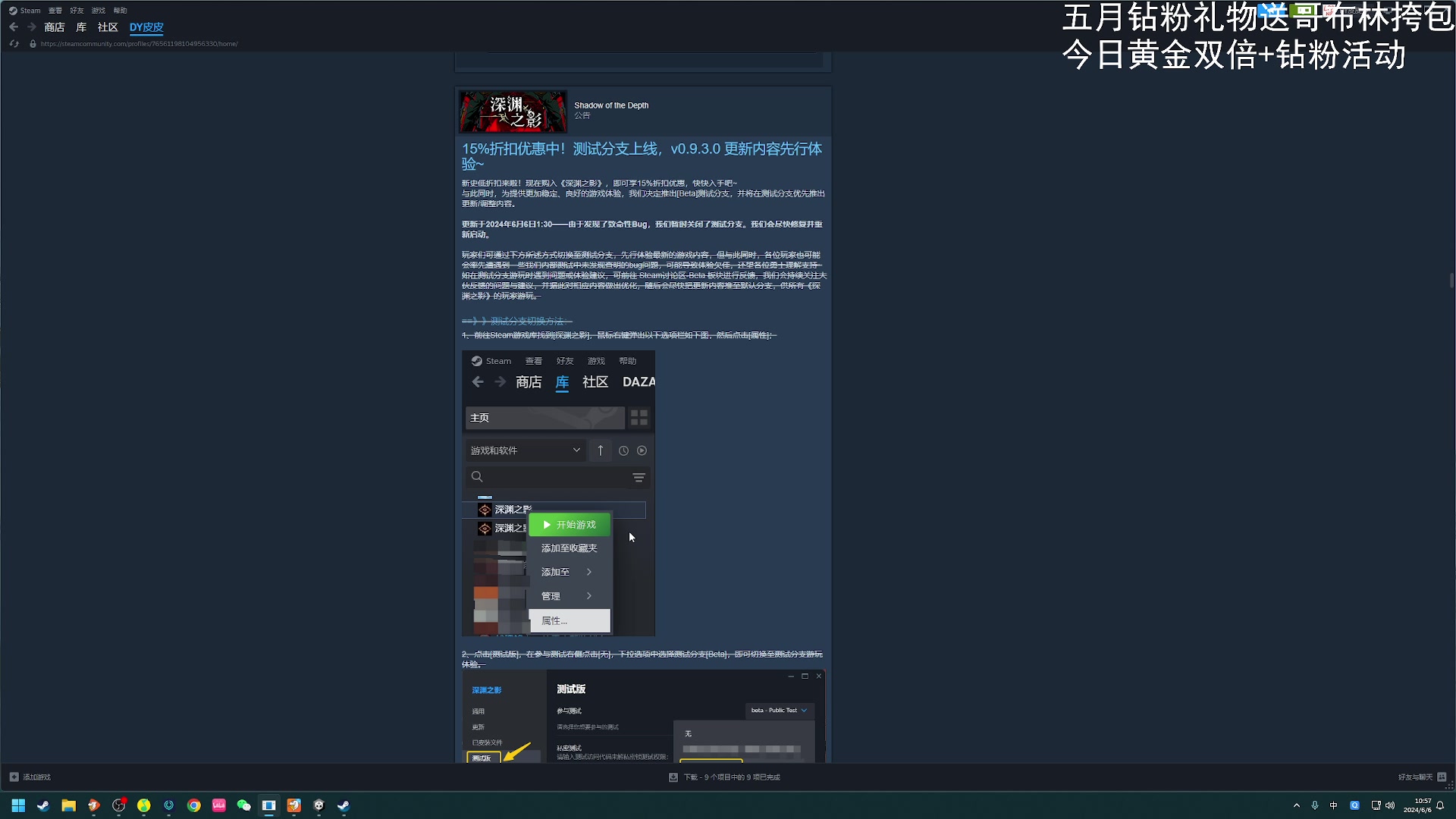The image size is (1456, 819).
Task: Open the Windows Start menu
Action: (18, 805)
